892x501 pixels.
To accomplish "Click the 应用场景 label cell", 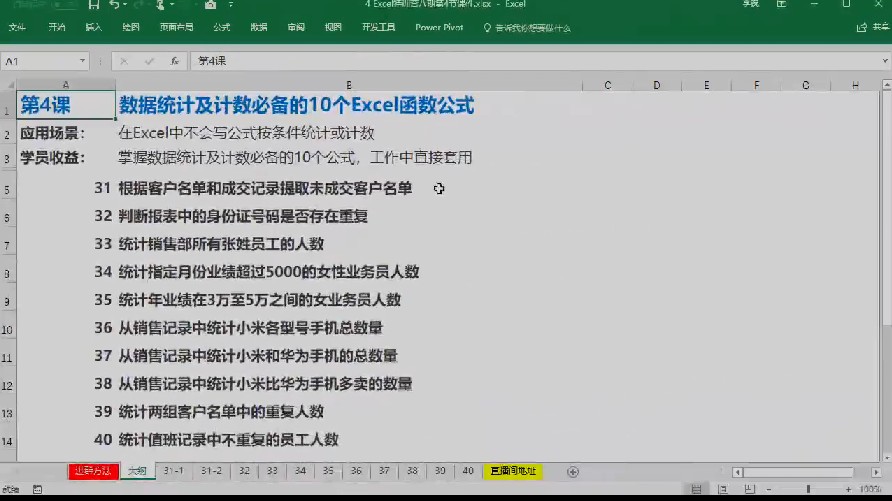I will 52,133.
